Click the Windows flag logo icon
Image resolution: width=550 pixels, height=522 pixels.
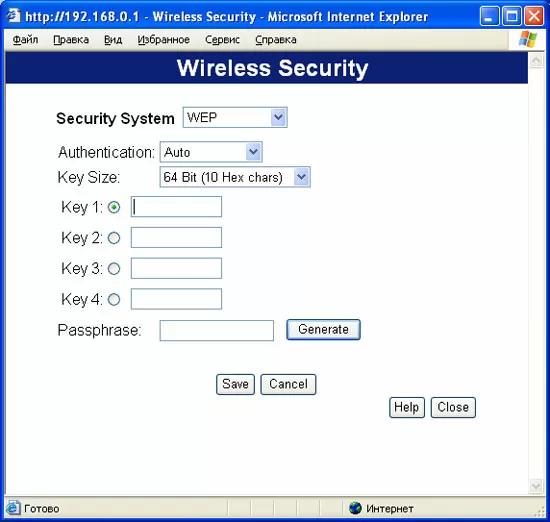pos(528,39)
